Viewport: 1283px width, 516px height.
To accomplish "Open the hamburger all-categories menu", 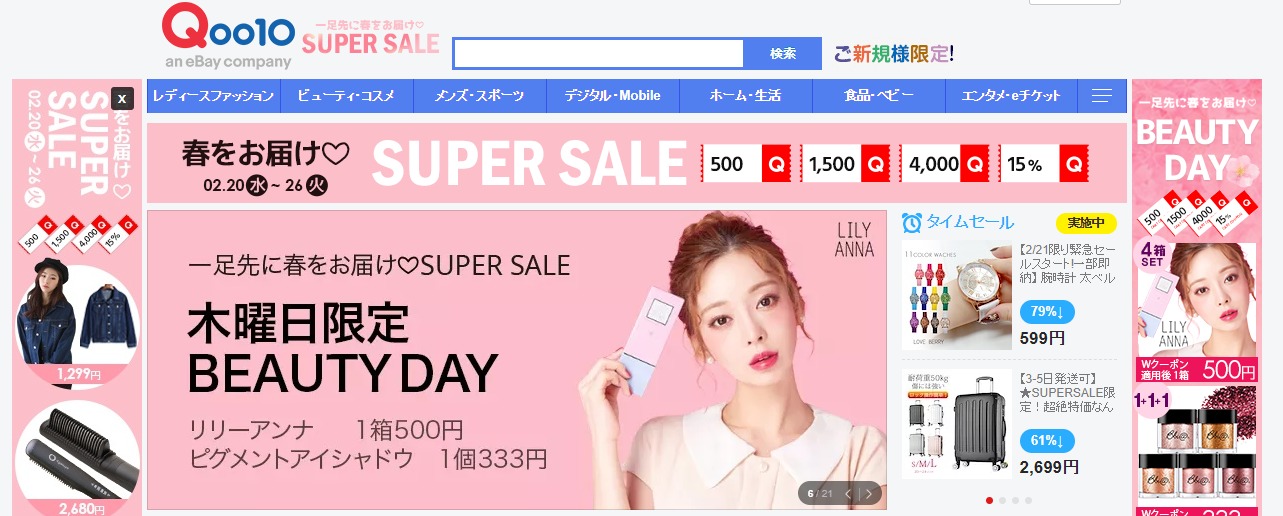I will (x=1102, y=96).
